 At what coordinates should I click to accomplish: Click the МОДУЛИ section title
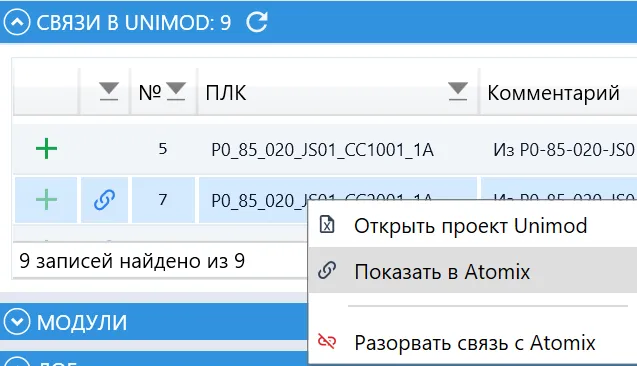82,323
